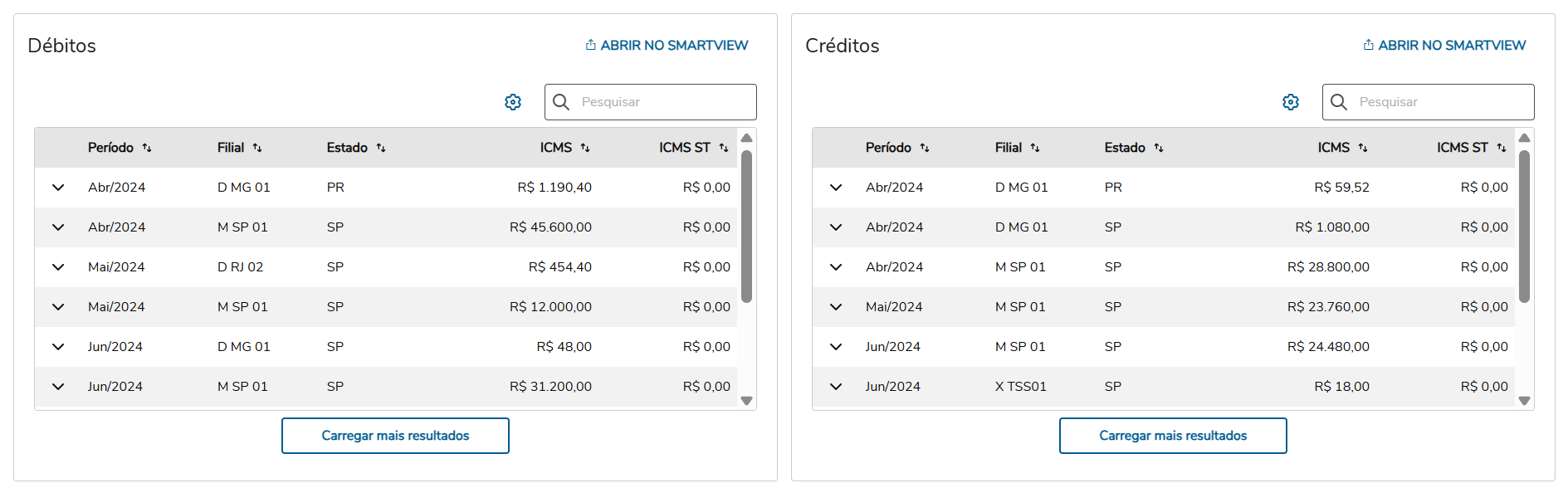Open Débitos in SmartView
The width and height of the screenshot is (1568, 488).
click(x=667, y=46)
